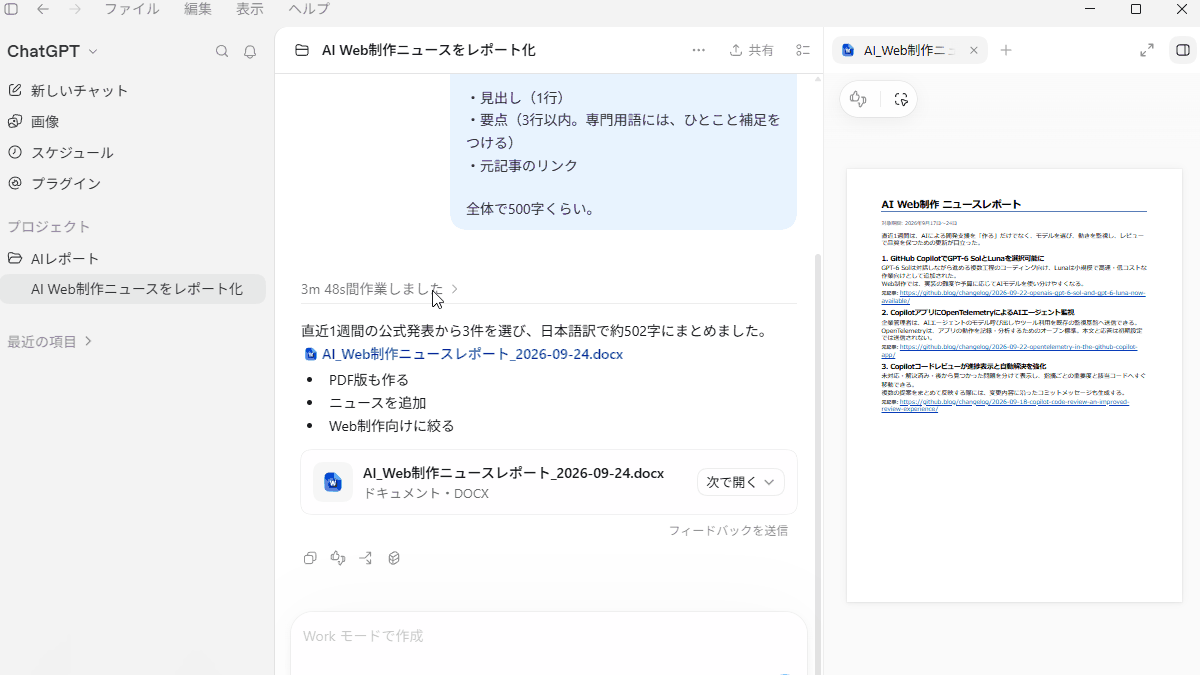Expand the 3m 48s間作業しました details
Viewport: 1200px width, 675px height.
(379, 288)
